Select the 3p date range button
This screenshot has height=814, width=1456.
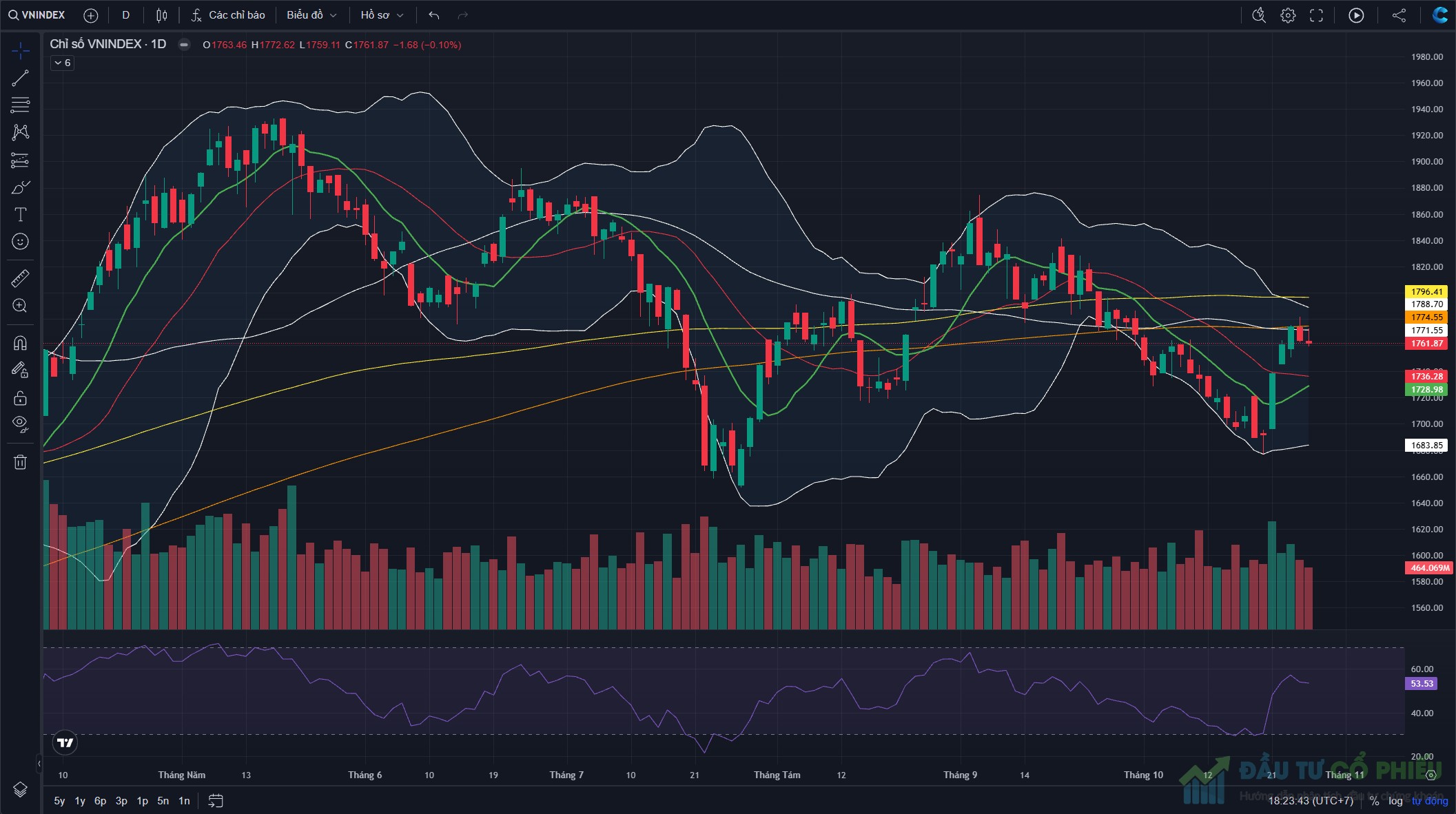[121, 801]
